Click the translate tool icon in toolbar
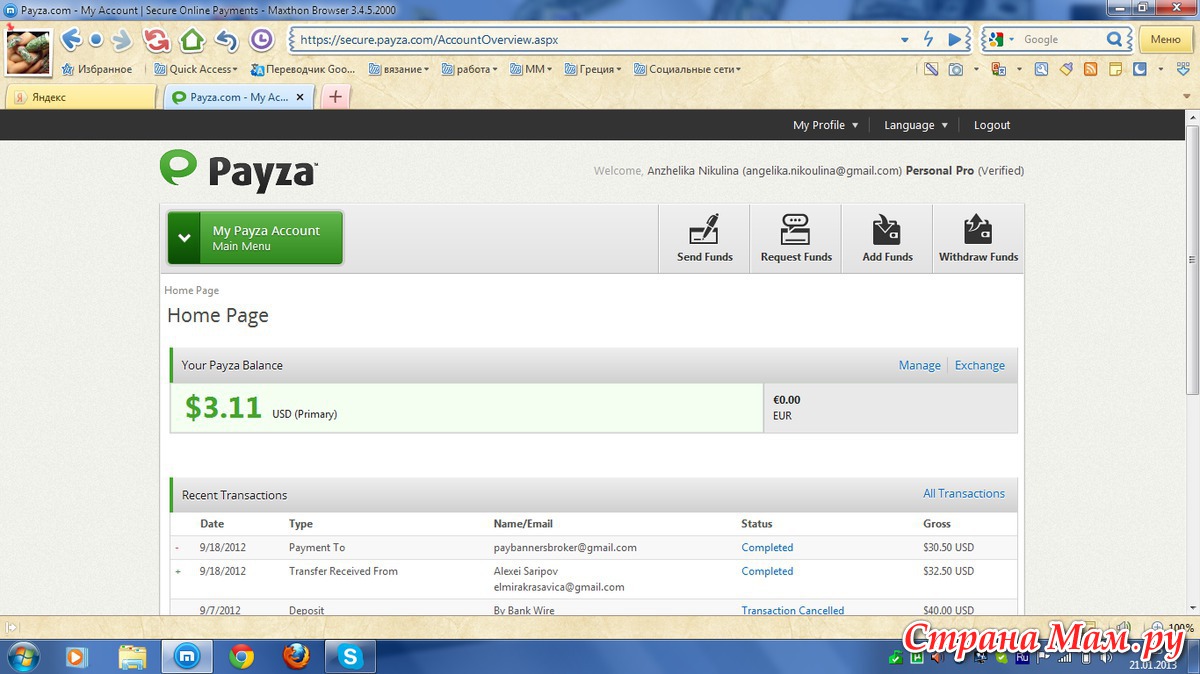The height and width of the screenshot is (674, 1200). tap(998, 69)
